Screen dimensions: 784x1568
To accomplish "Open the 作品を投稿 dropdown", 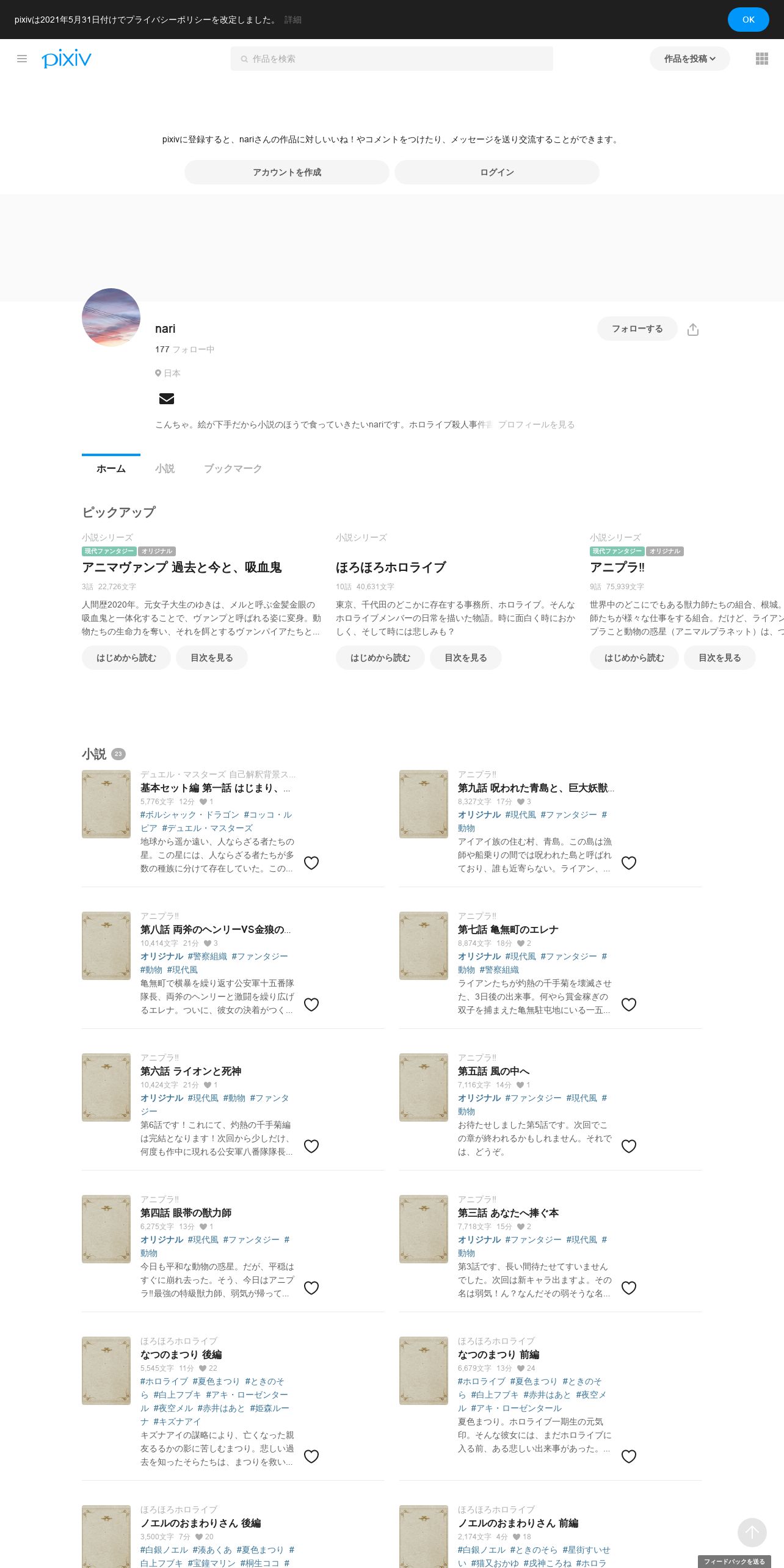I will point(689,59).
